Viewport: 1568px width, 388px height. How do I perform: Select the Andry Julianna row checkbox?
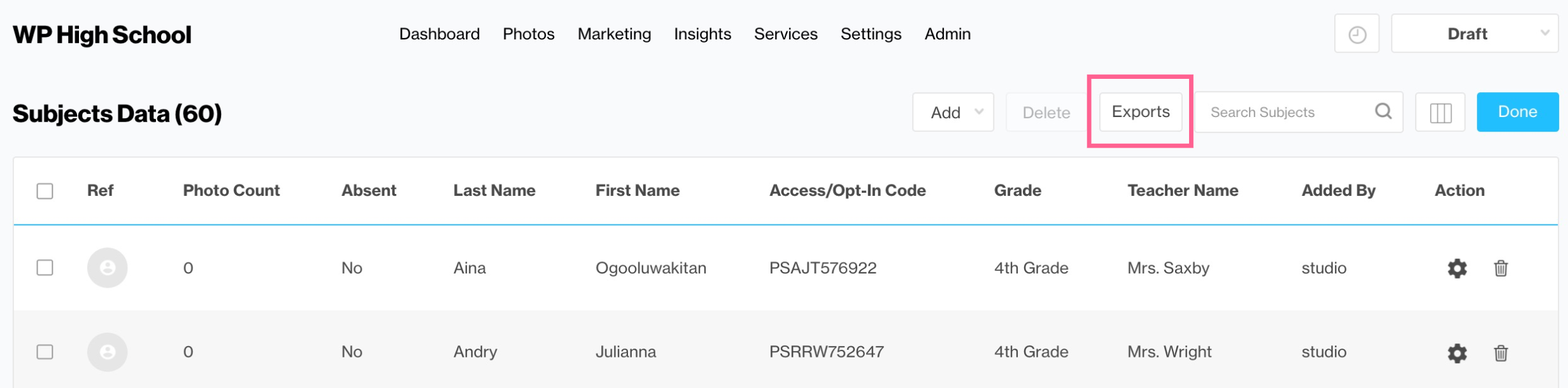(45, 352)
